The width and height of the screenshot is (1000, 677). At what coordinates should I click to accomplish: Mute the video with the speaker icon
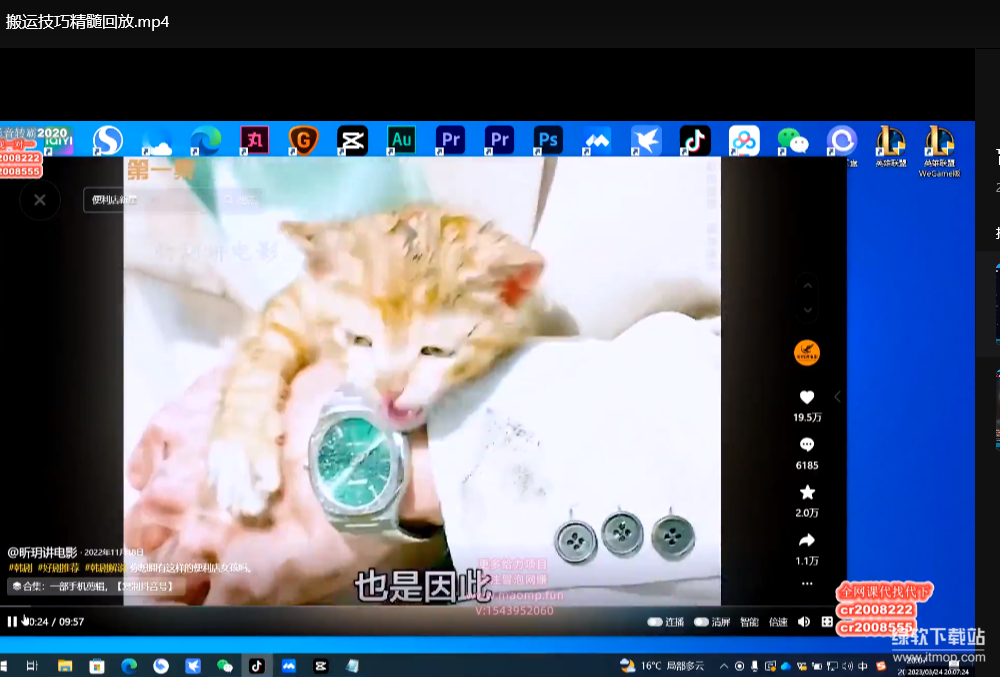[x=804, y=622]
